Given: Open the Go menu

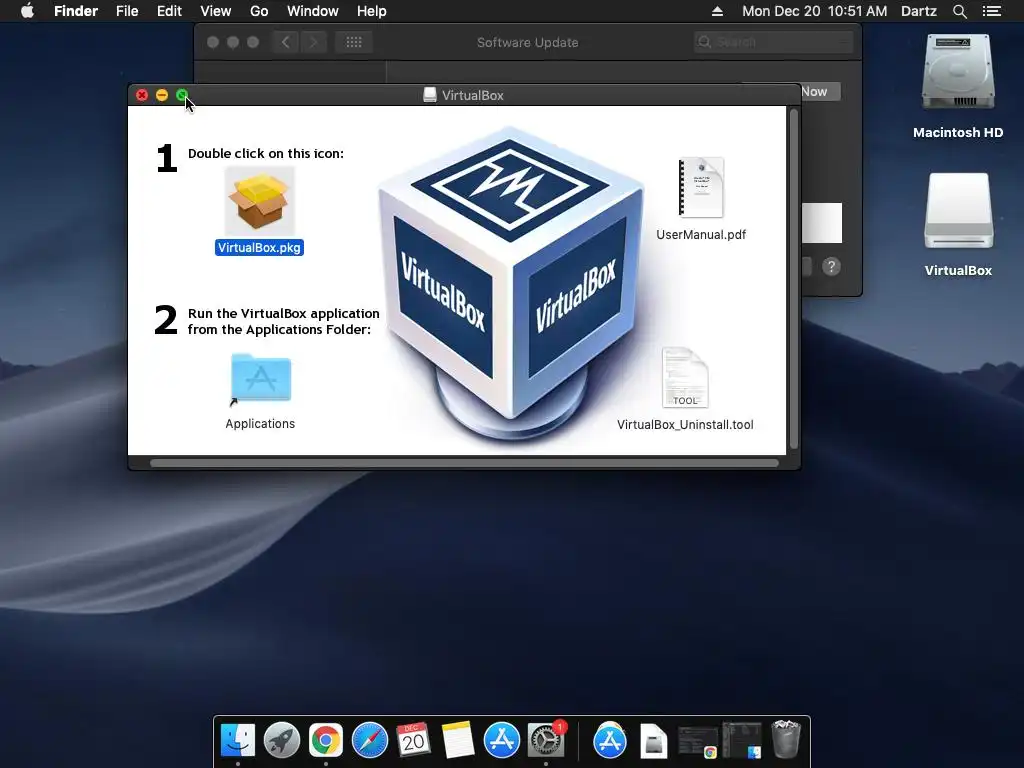Looking at the screenshot, I should 259,11.
